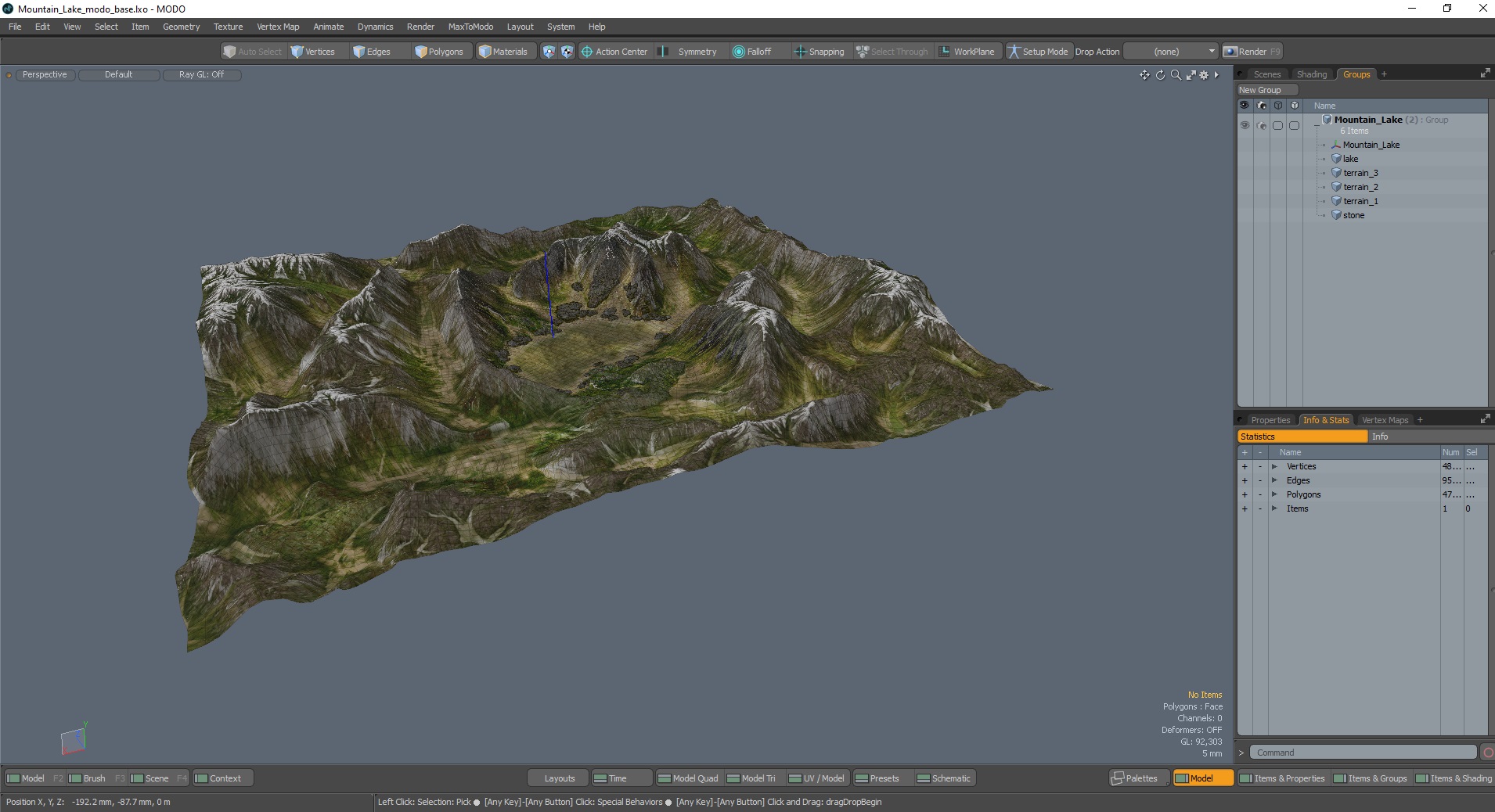Image resolution: width=1495 pixels, height=812 pixels.
Task: Expand the Items statistics row
Action: [x=1274, y=508]
